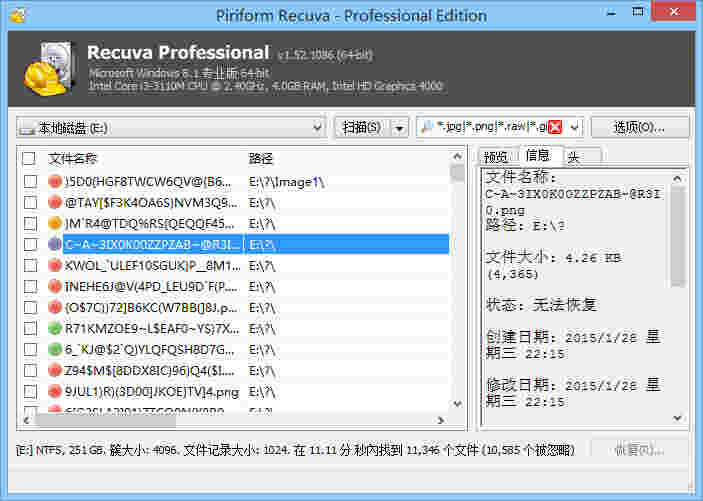Viewport: 703px width, 501px height.
Task: Click the file list vertical scrollbar up arrow
Action: click(x=457, y=157)
